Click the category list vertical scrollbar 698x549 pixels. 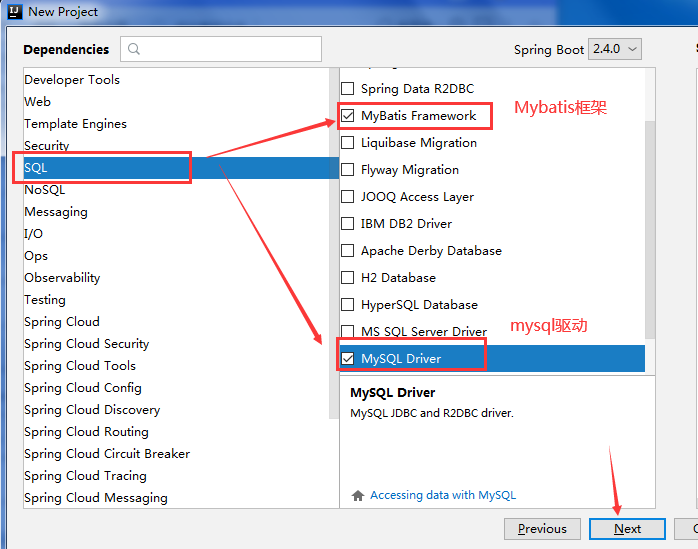[x=334, y=244]
